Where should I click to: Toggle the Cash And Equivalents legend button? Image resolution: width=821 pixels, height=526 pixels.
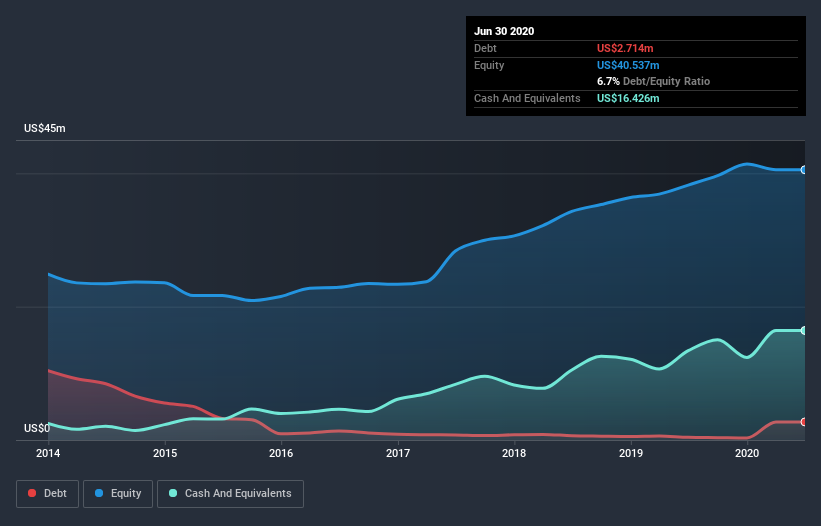(230, 494)
